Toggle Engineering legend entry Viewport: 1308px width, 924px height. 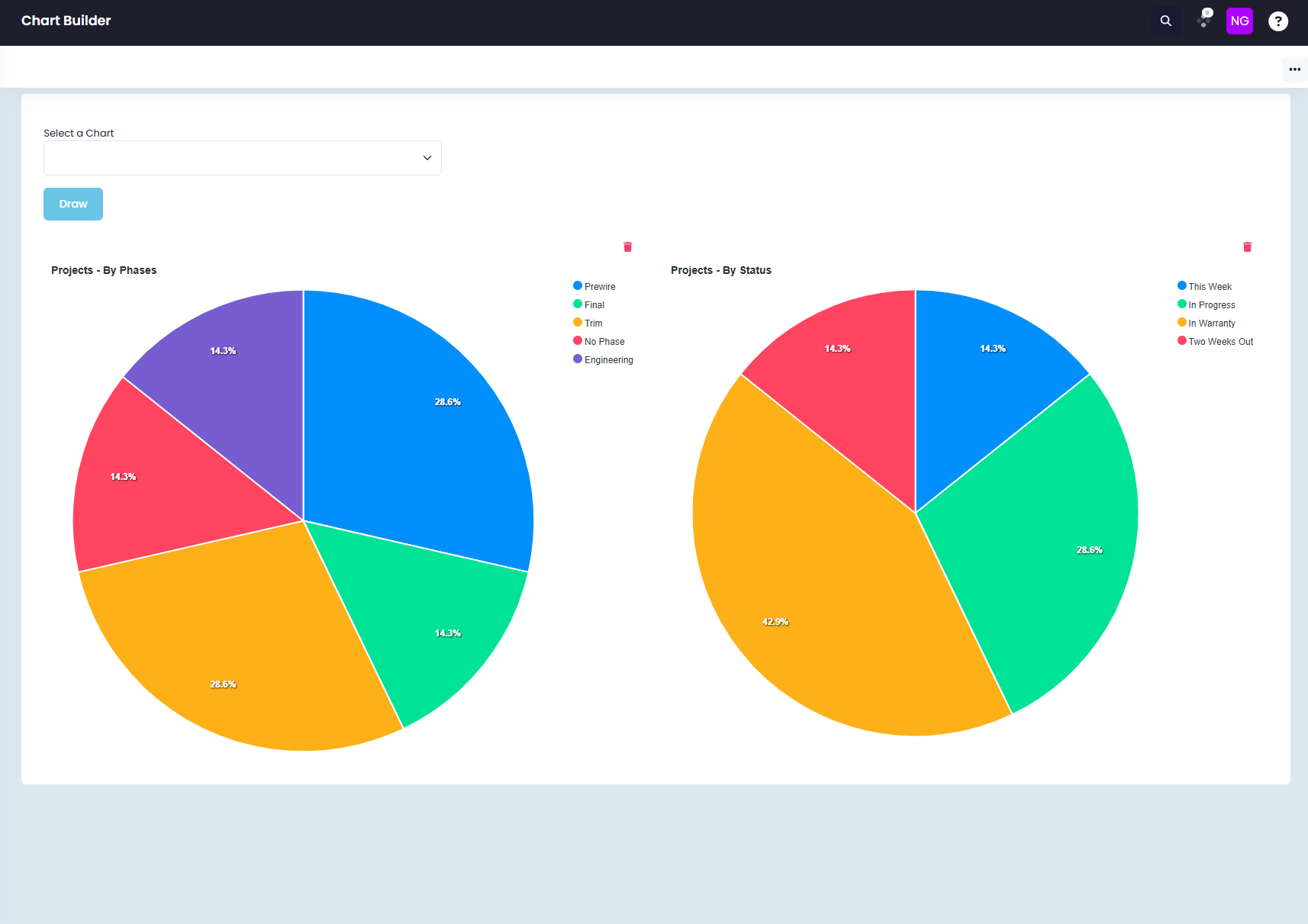[604, 359]
